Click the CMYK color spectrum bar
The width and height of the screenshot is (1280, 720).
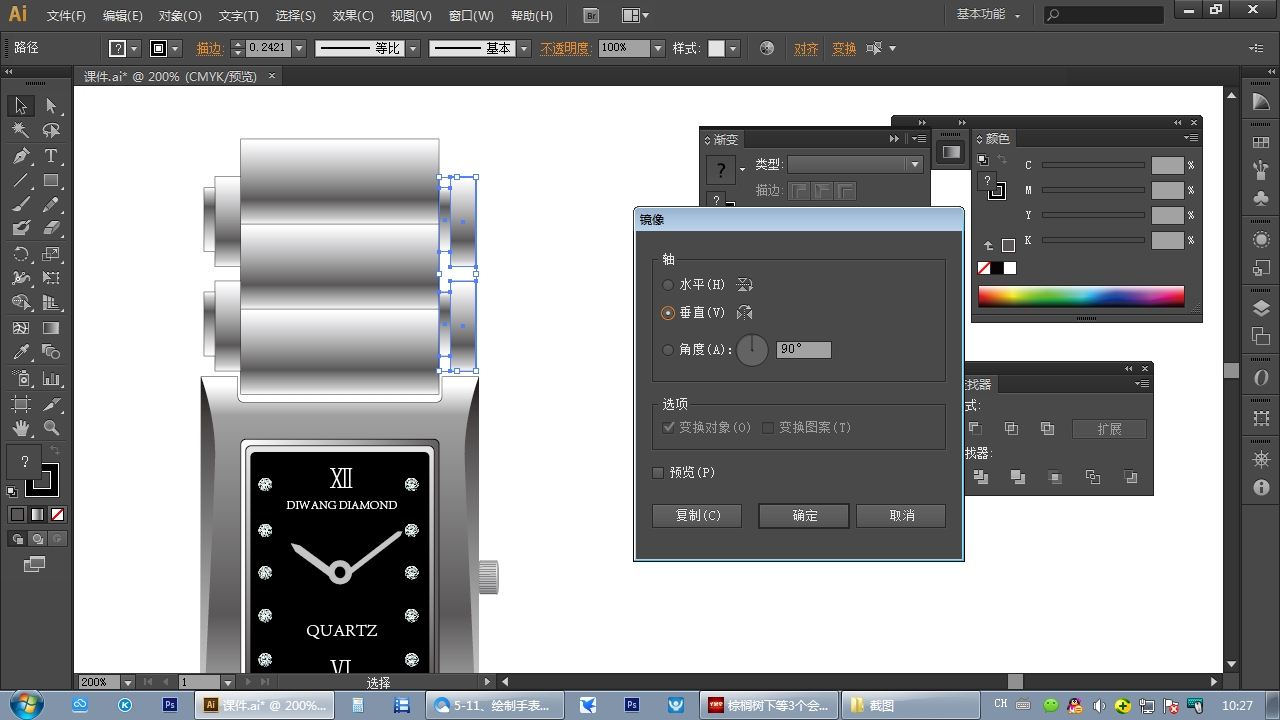(1081, 296)
